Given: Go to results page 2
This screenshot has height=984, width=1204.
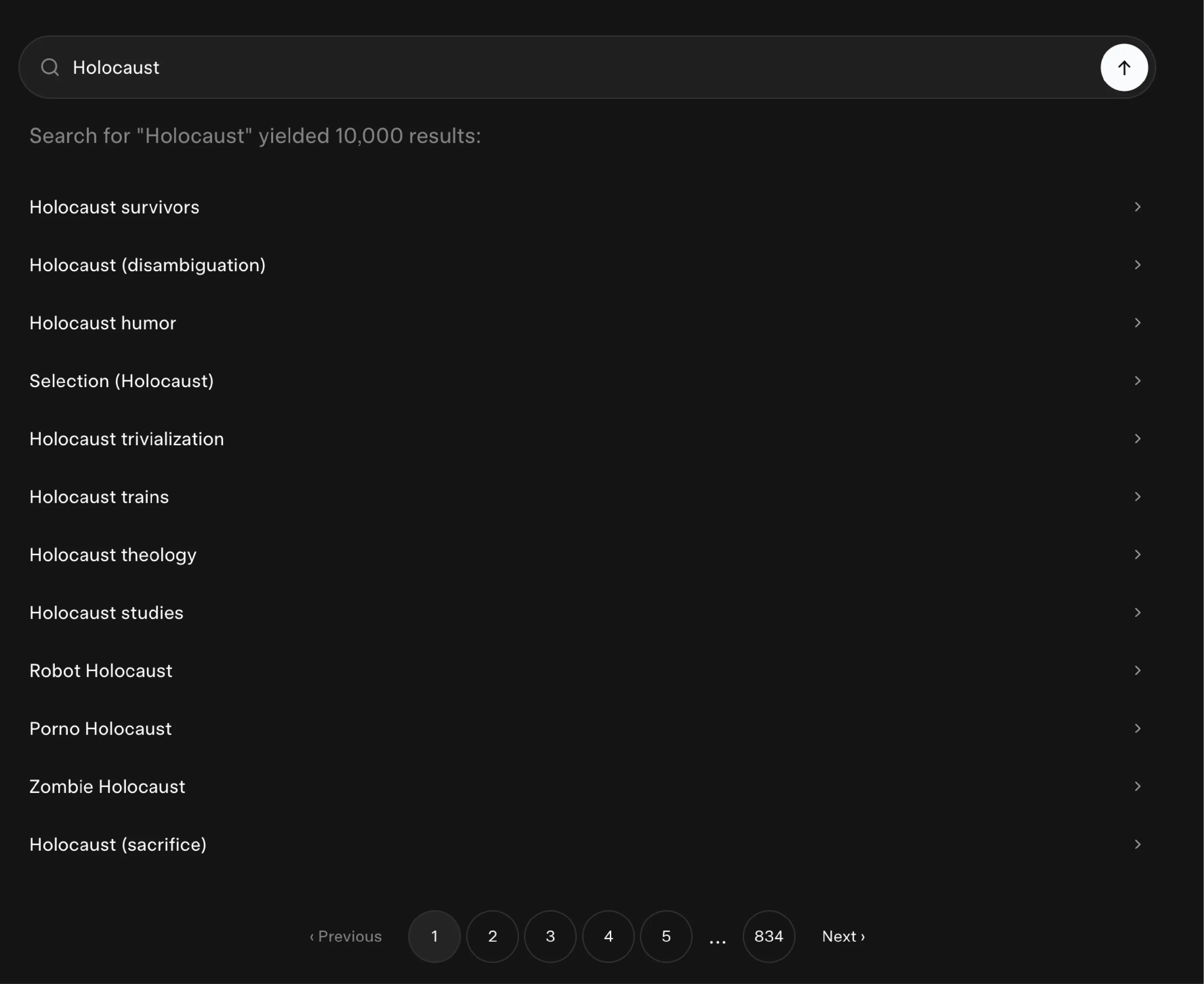Looking at the screenshot, I should [492, 937].
